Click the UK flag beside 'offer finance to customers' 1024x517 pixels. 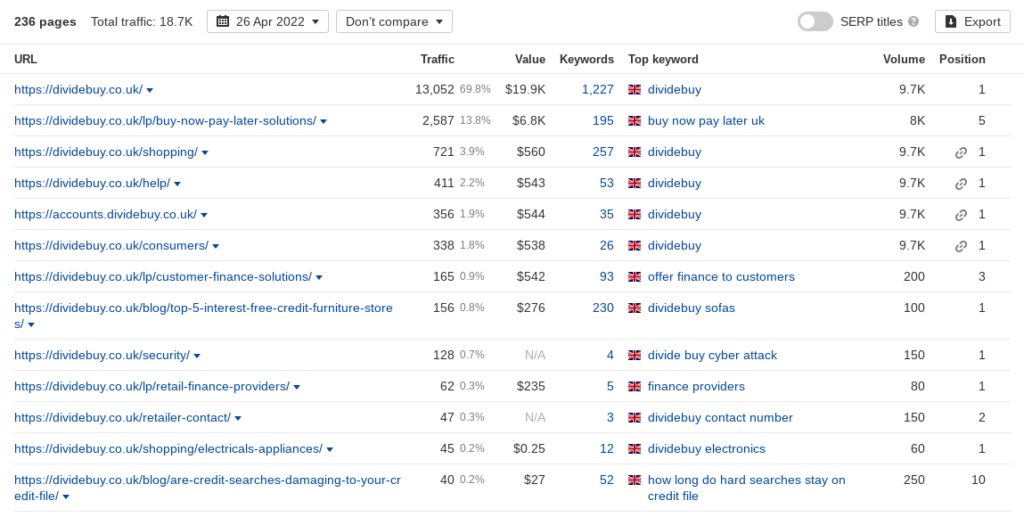point(634,277)
